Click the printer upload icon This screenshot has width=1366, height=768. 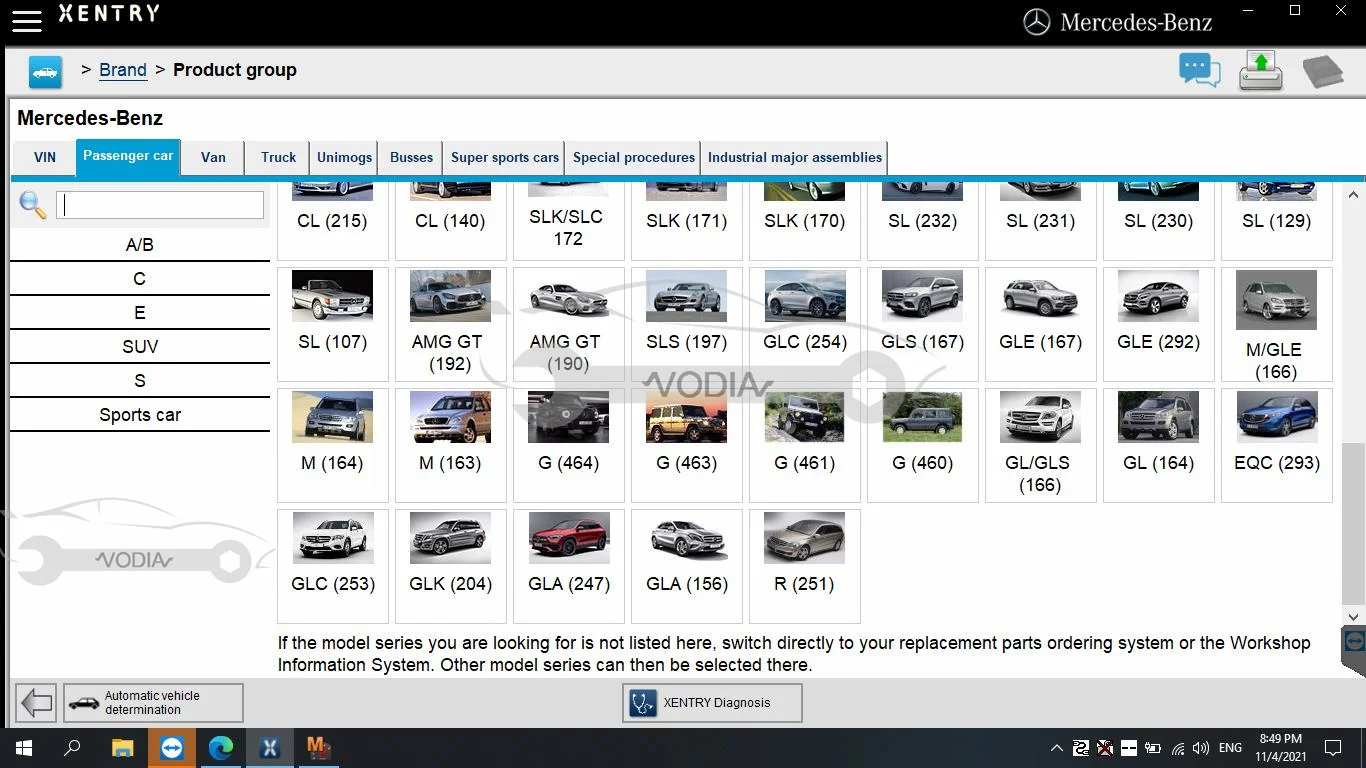click(x=1260, y=71)
